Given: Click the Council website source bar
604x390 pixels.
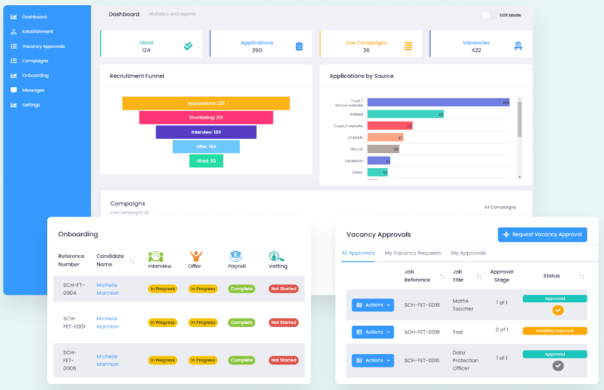Looking at the screenshot, I should tap(390, 126).
